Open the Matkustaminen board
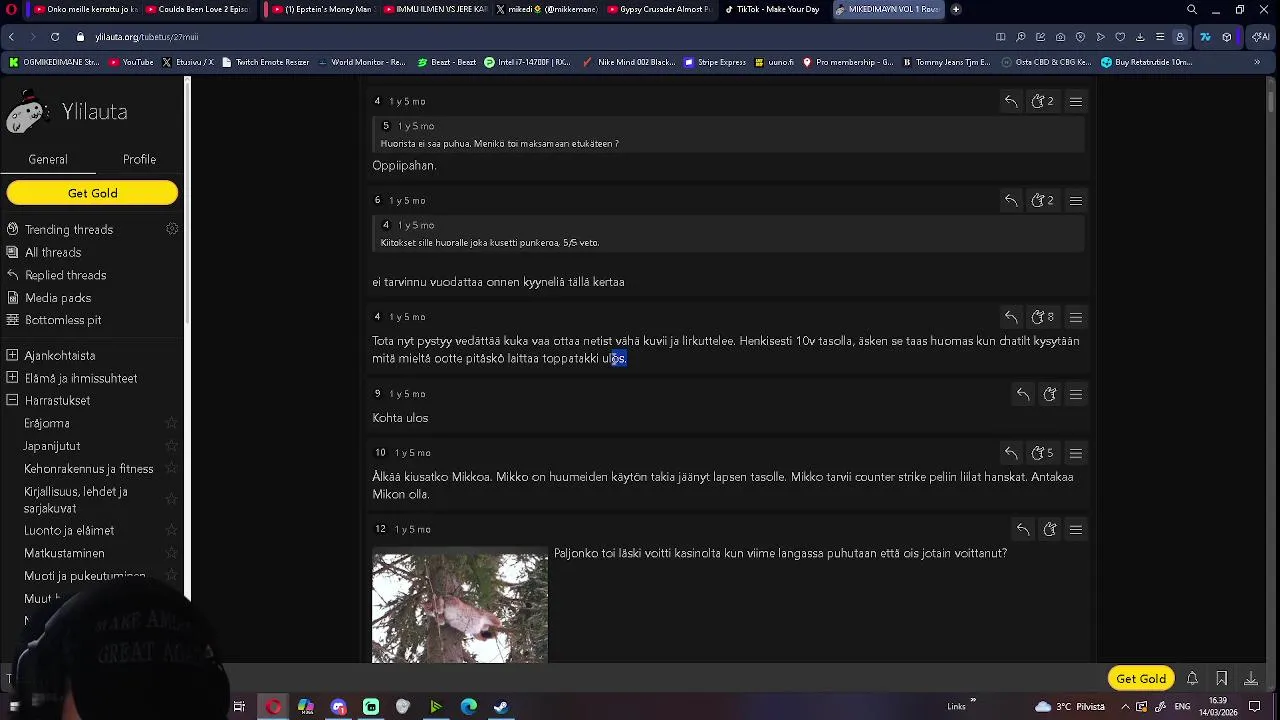The height and width of the screenshot is (720, 1280). 64,553
